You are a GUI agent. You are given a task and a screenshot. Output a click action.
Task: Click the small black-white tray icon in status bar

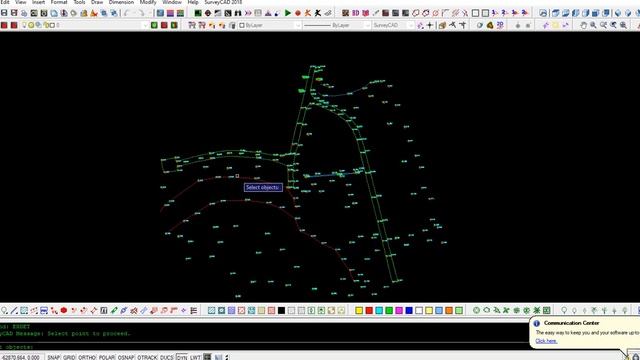(207, 357)
